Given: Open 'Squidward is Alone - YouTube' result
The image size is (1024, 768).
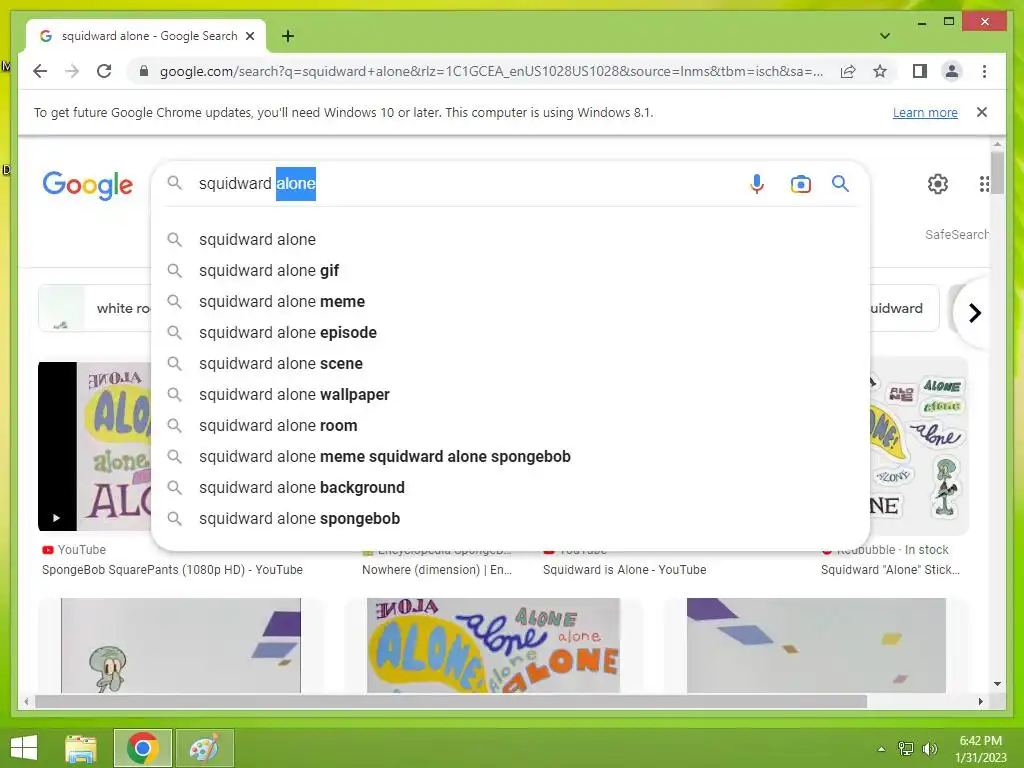Looking at the screenshot, I should point(624,569).
